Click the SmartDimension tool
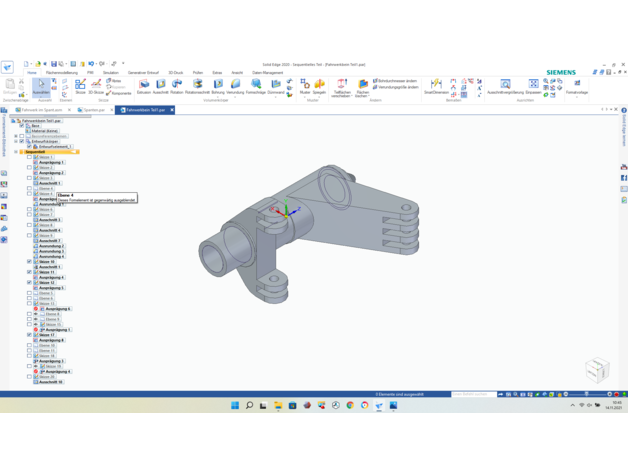628x472 pixels. coord(436,86)
